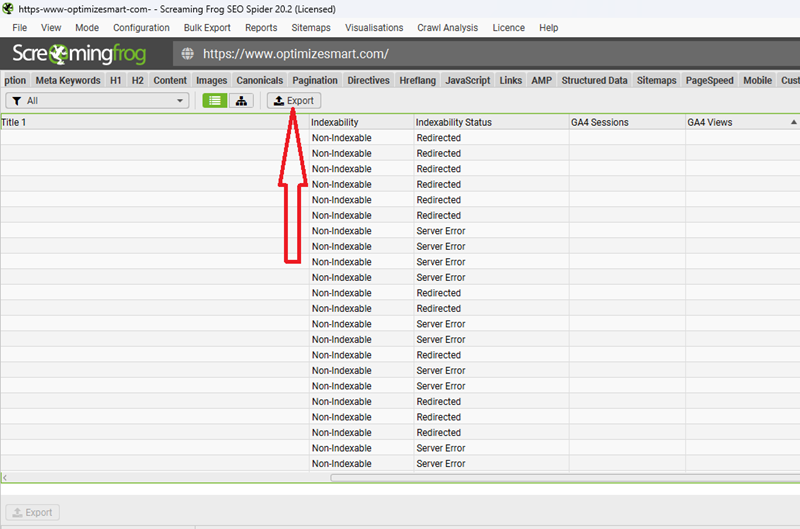Open the File menu

point(19,28)
